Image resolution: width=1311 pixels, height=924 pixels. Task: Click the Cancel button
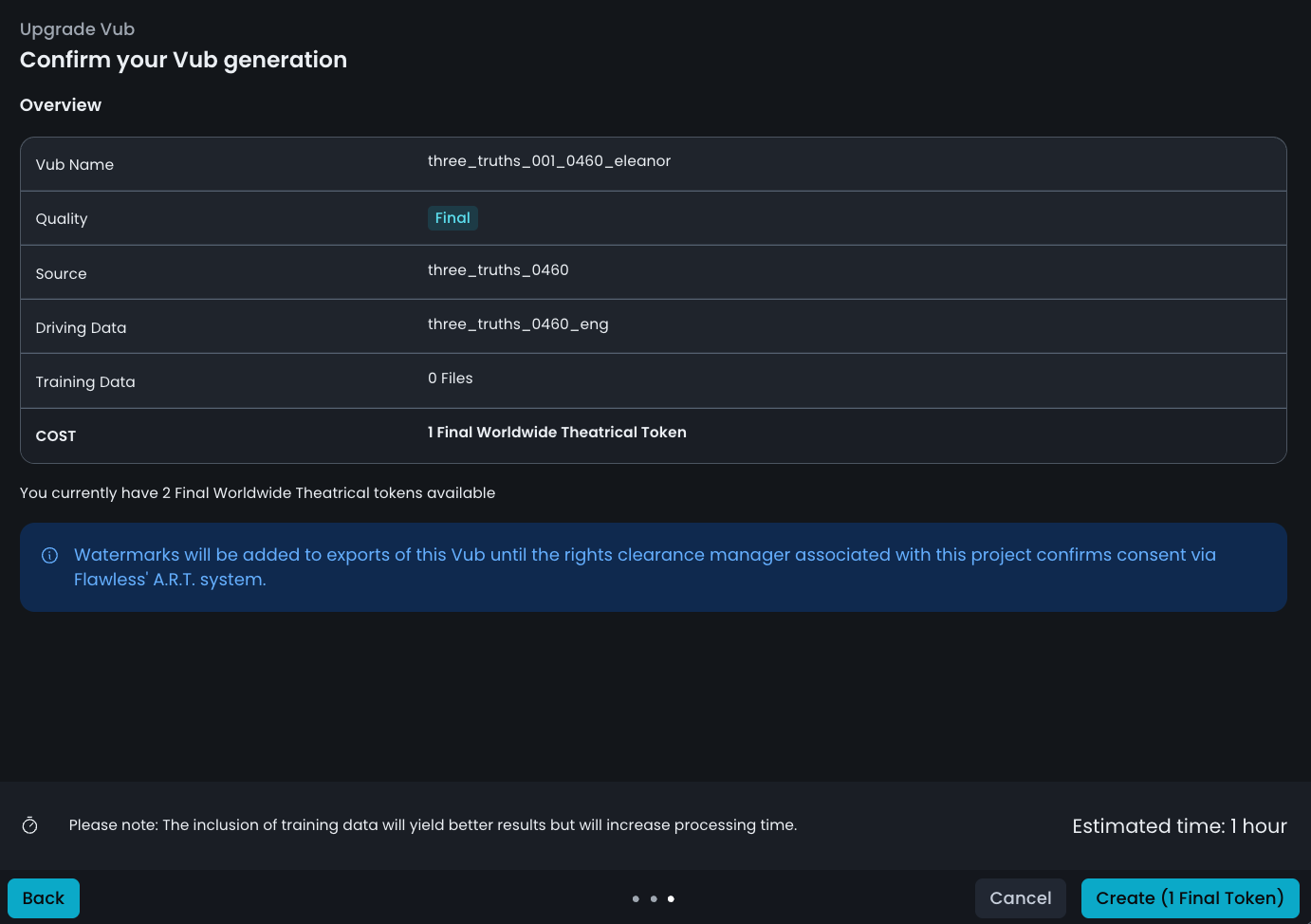pyautogui.click(x=1020, y=897)
